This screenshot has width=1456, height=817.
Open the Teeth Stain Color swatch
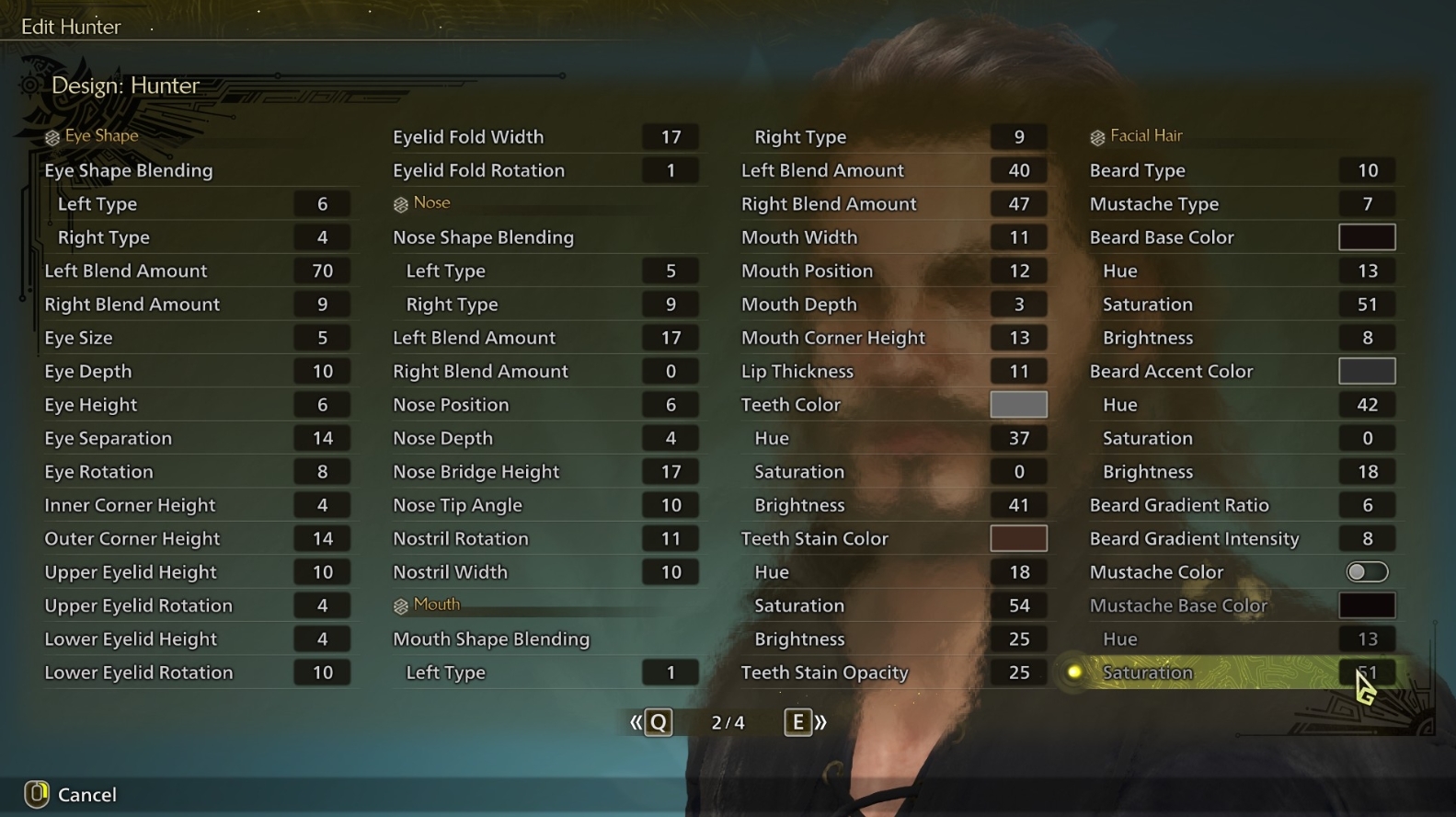pyautogui.click(x=1018, y=538)
